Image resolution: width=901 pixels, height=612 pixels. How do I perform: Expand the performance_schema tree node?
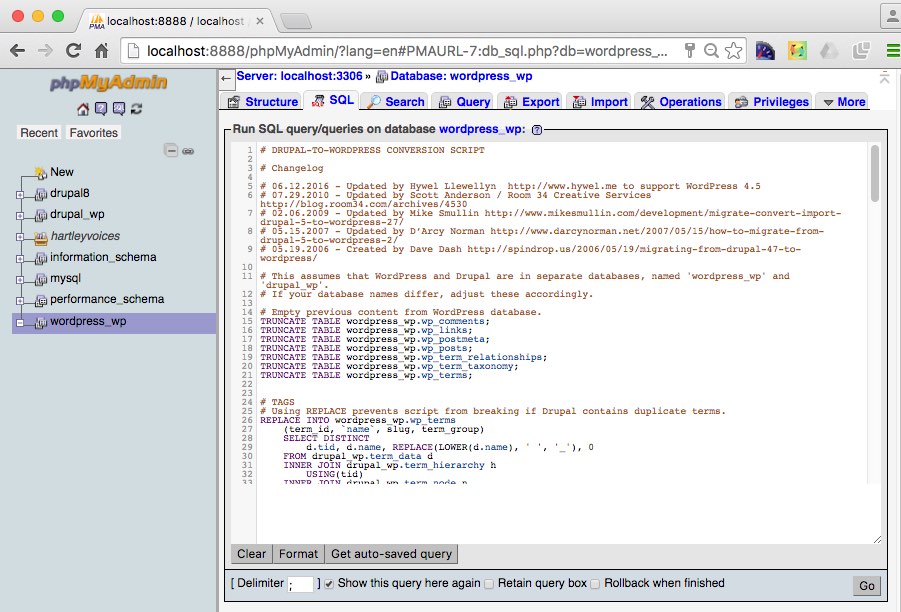20,301
